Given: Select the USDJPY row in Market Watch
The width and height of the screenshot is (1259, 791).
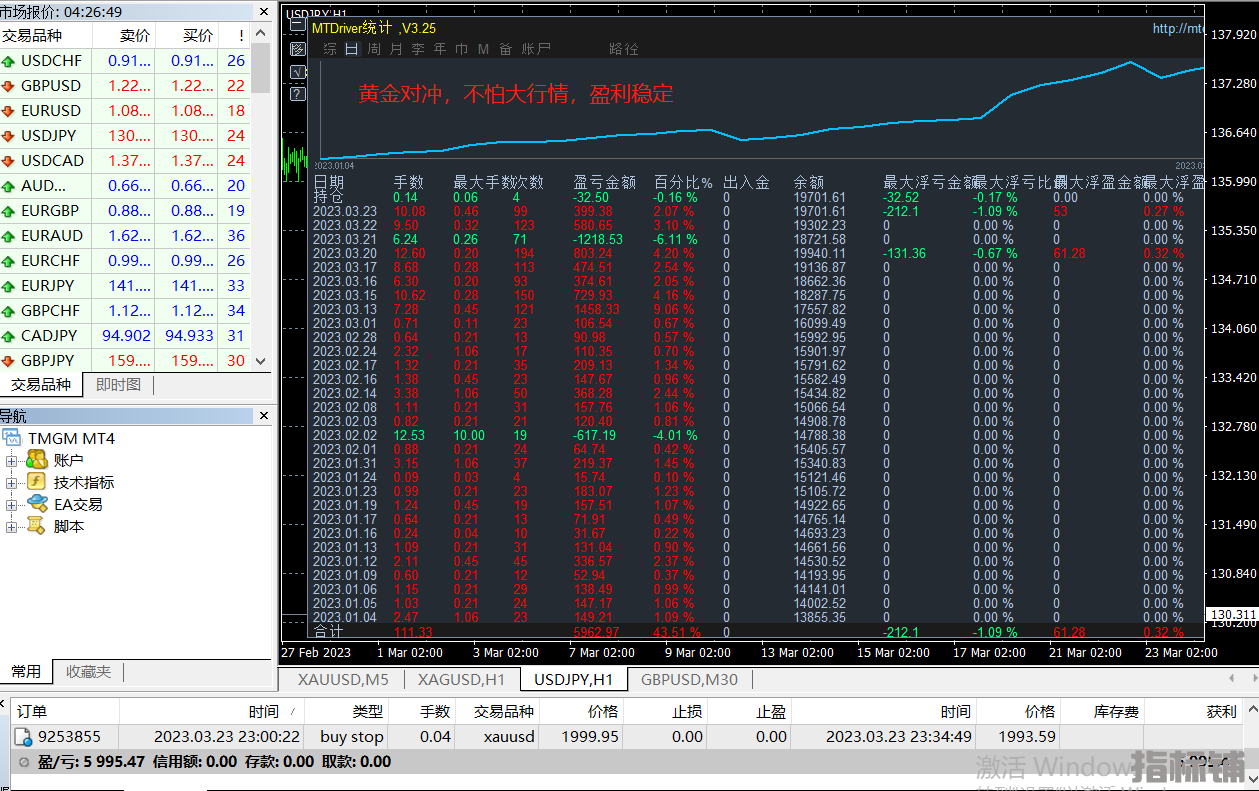Looking at the screenshot, I should (x=125, y=136).
